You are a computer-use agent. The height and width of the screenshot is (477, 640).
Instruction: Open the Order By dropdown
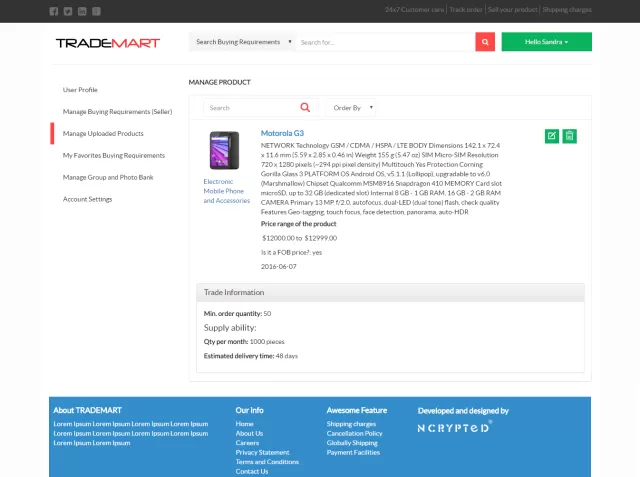click(x=351, y=108)
